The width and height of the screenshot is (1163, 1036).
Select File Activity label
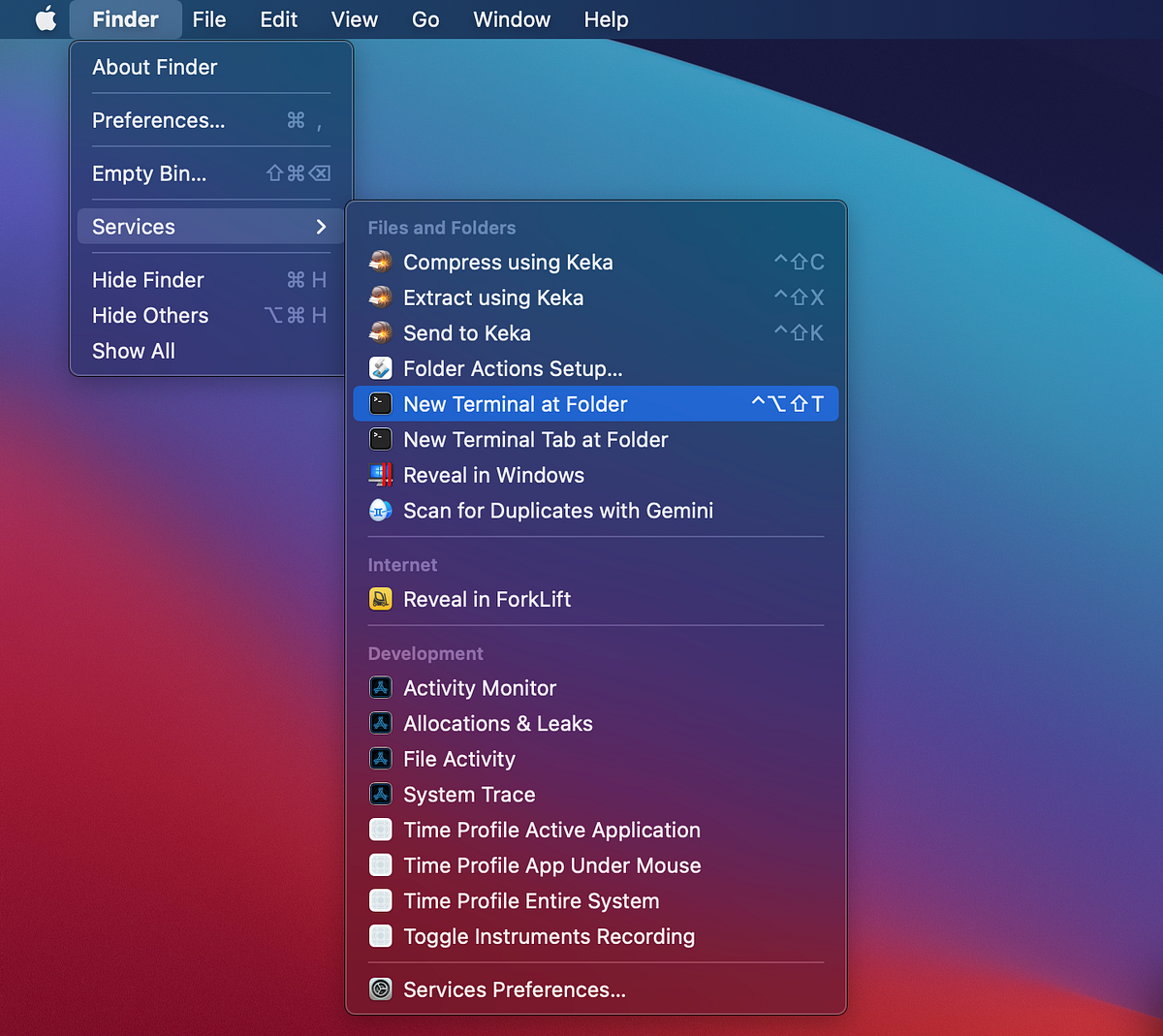[459, 760]
